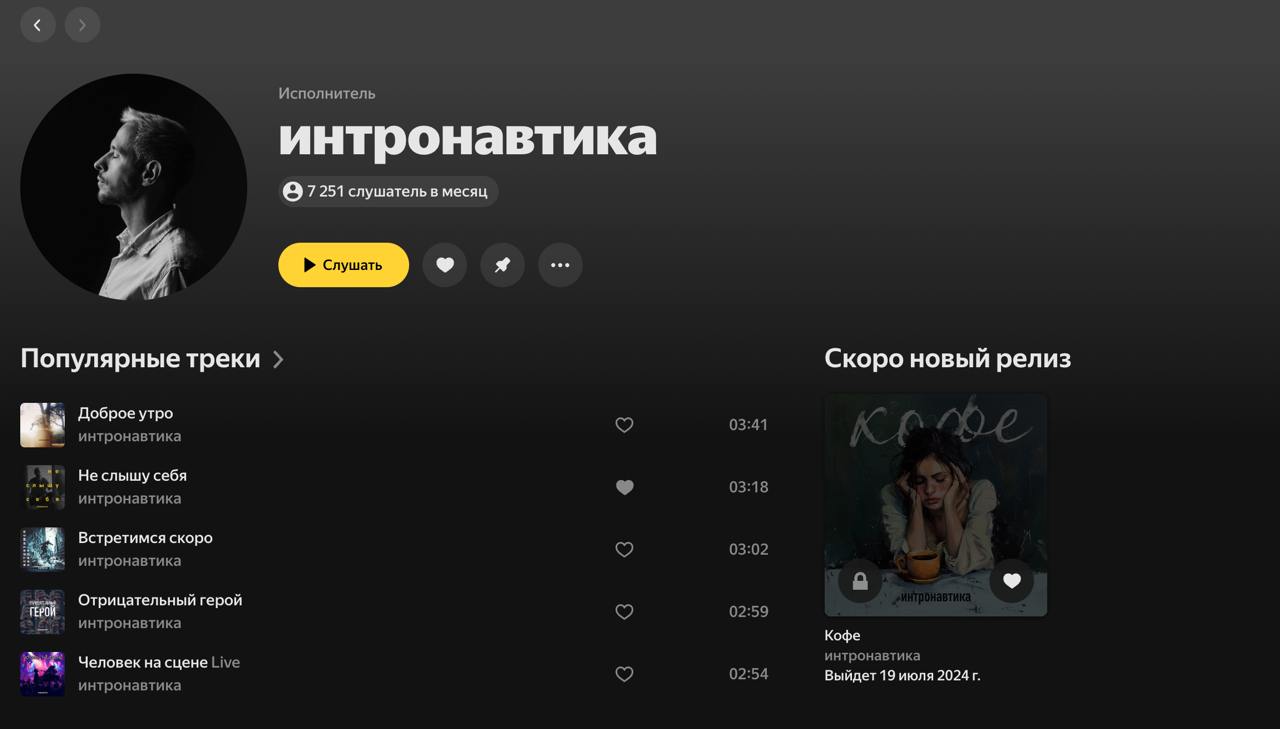Click the lock icon on Кофе cover

(860, 580)
